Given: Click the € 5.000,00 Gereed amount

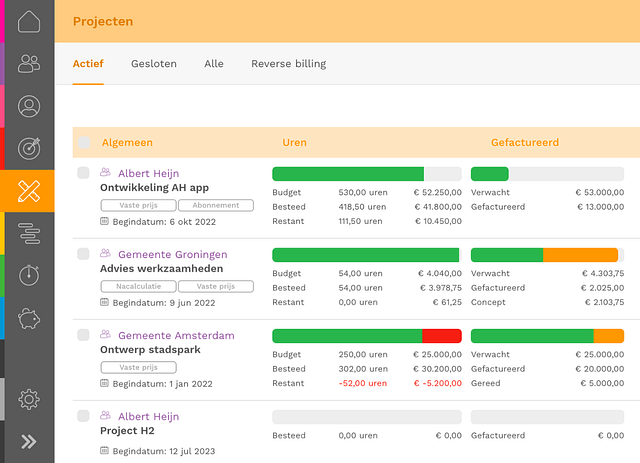Looking at the screenshot, I should click(602, 383).
